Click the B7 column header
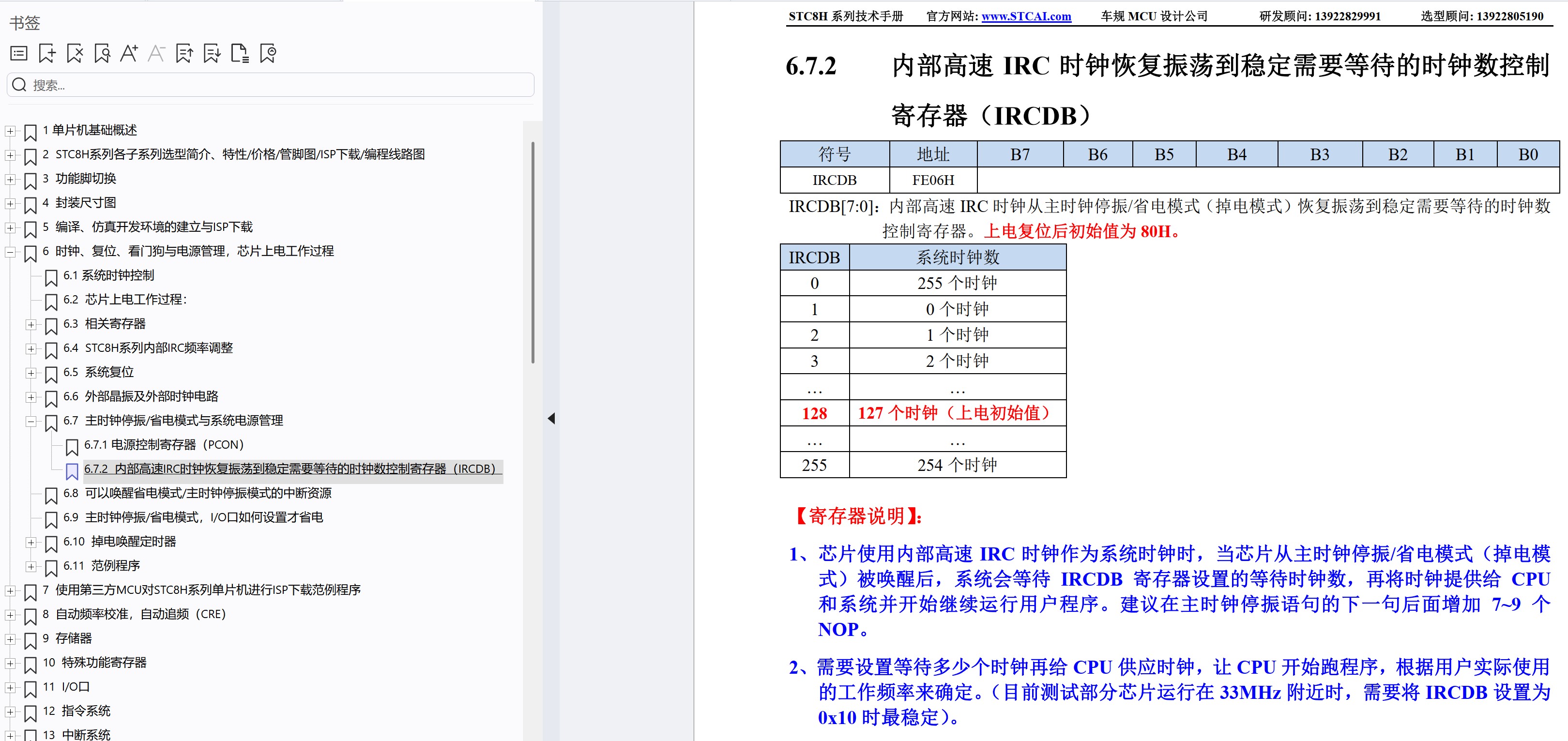 [x=1020, y=154]
